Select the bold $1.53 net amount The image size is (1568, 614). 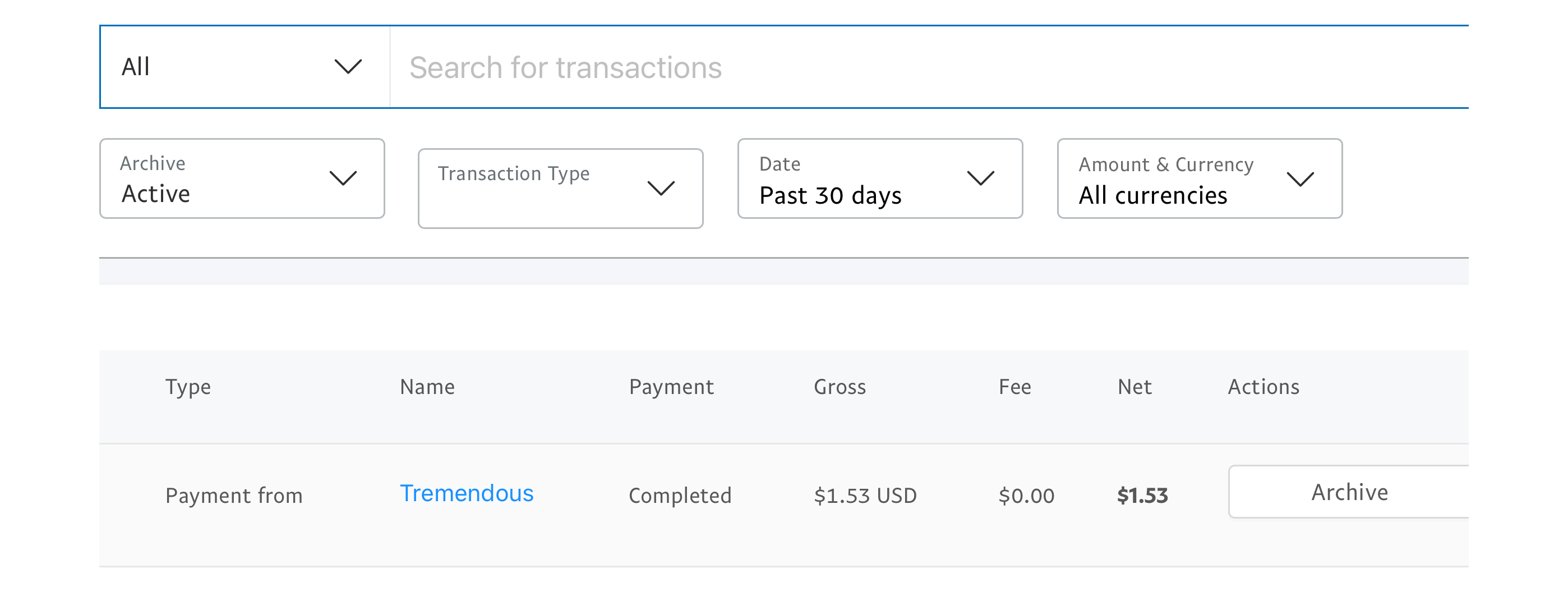pyautogui.click(x=1142, y=496)
